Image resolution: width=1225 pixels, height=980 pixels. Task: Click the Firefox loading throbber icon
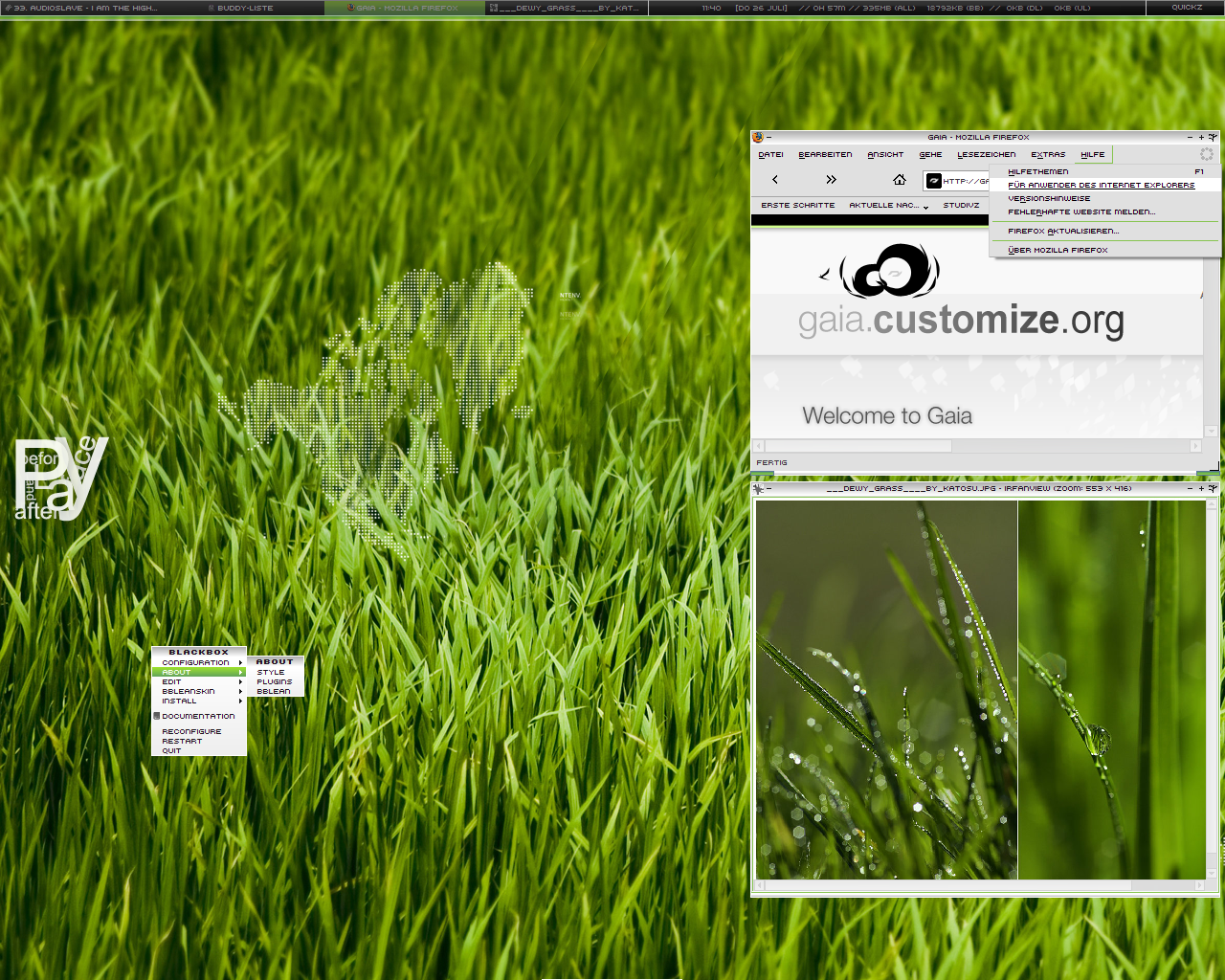1207,154
